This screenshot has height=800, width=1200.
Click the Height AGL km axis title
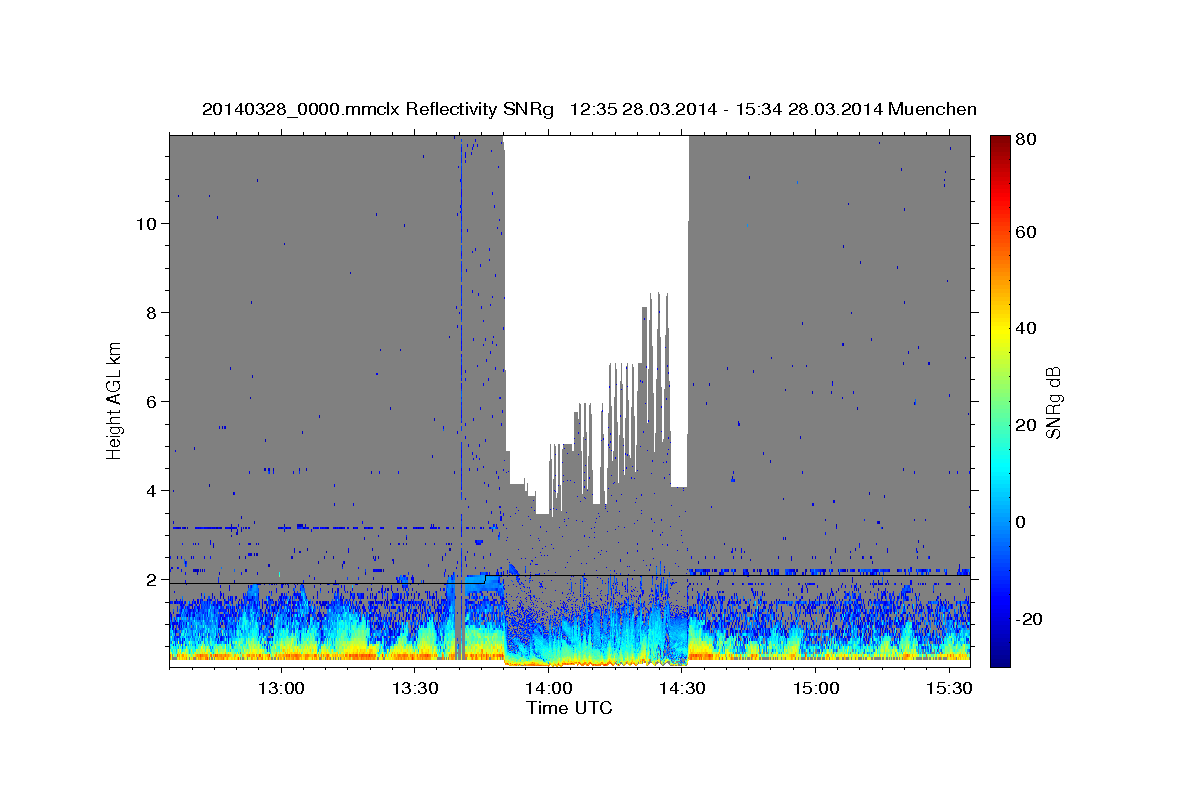pos(115,400)
